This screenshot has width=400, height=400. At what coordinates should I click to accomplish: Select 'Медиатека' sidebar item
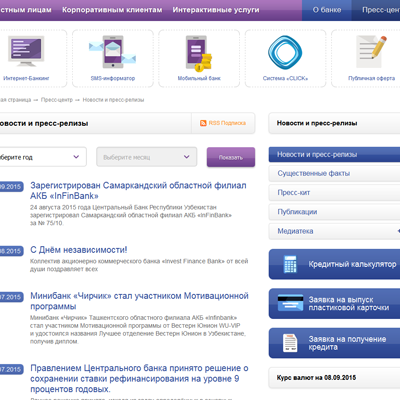334,231
